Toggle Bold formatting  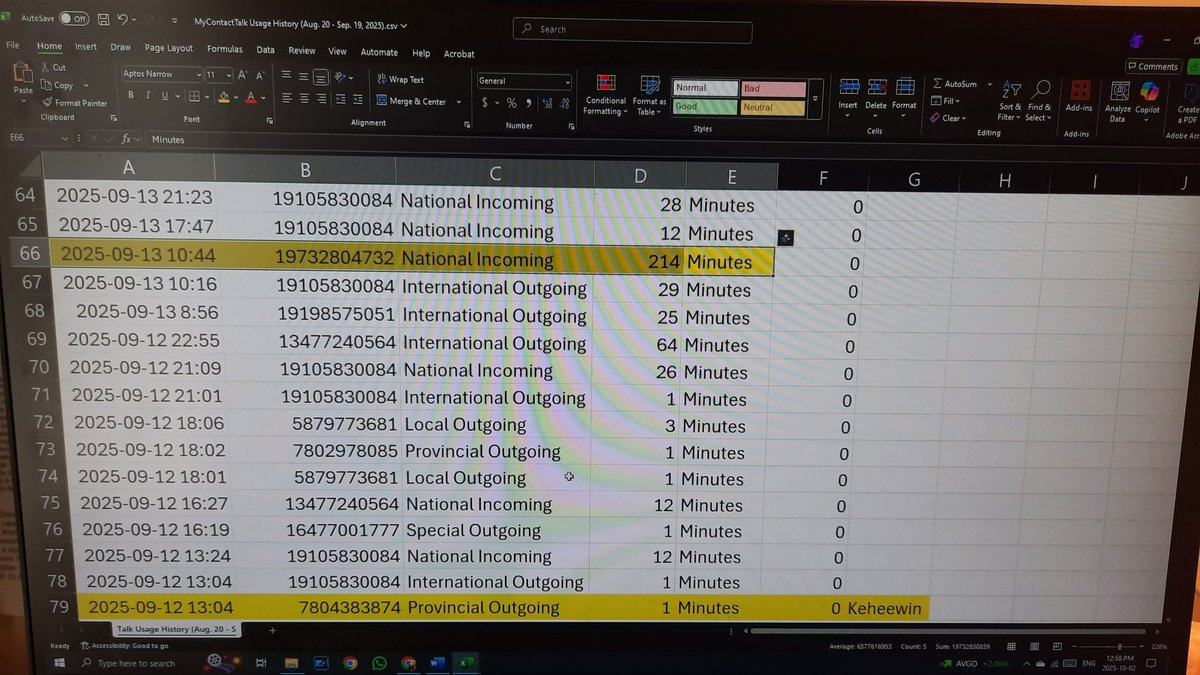[131, 96]
